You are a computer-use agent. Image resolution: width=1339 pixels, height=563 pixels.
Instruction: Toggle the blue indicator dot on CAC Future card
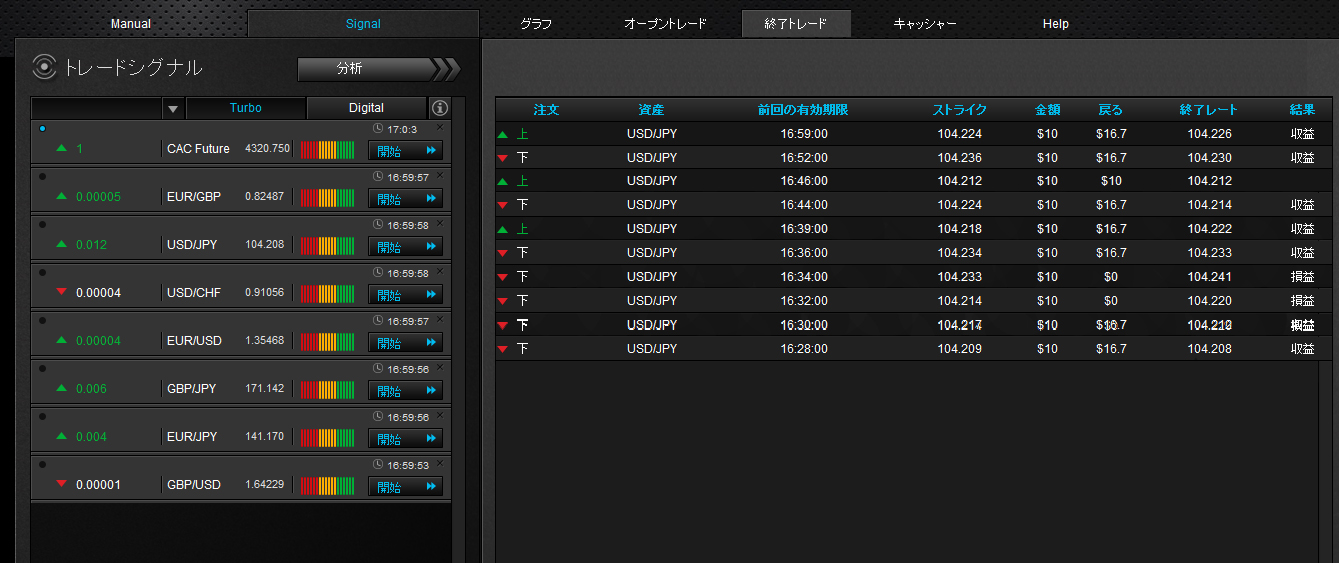42,129
